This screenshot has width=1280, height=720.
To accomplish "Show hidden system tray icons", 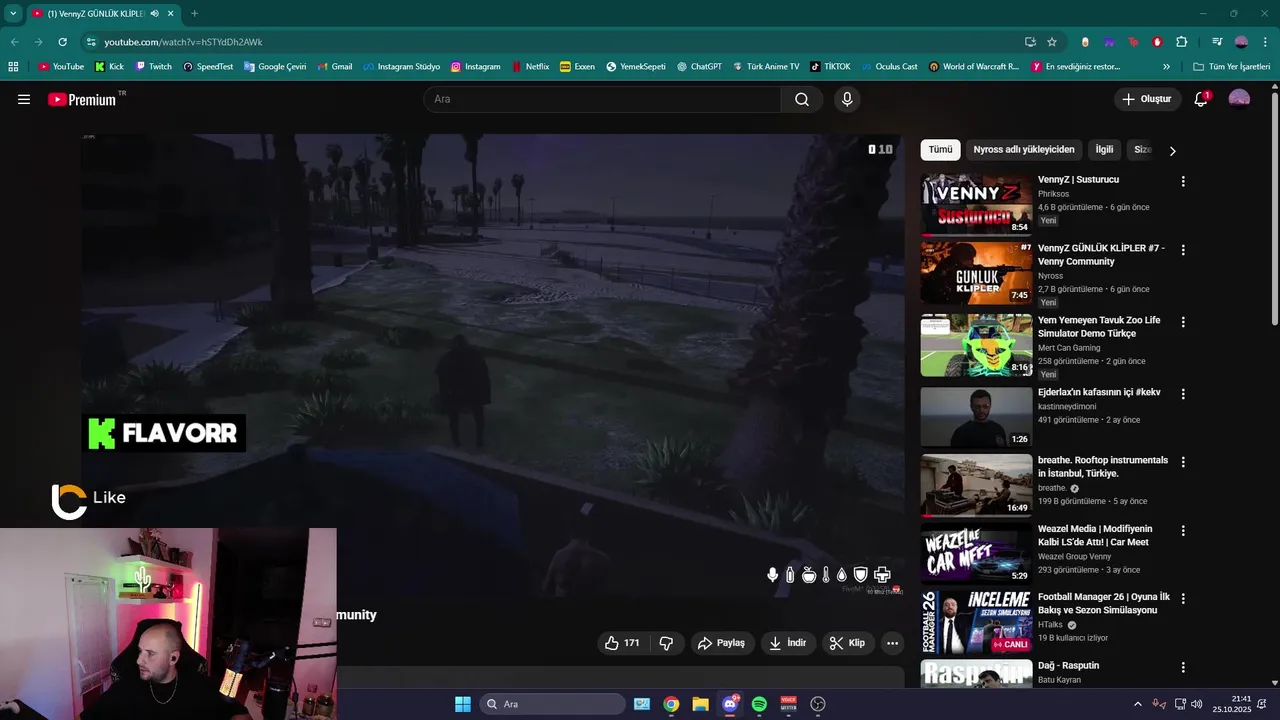I will [1137, 704].
